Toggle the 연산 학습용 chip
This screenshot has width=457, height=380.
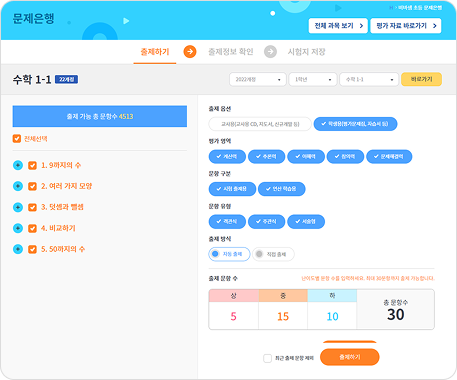[281, 189]
